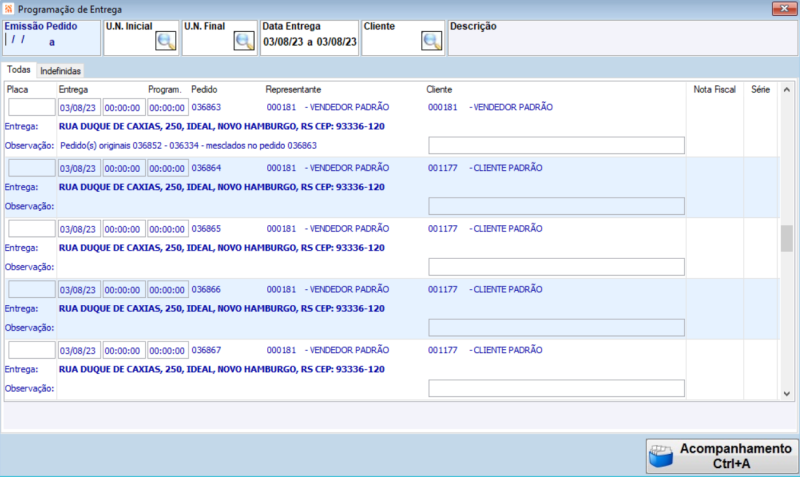Screen dimensions: 800x477
Task: Click the Entrega date field of pedido 036863
Action: 79,108
